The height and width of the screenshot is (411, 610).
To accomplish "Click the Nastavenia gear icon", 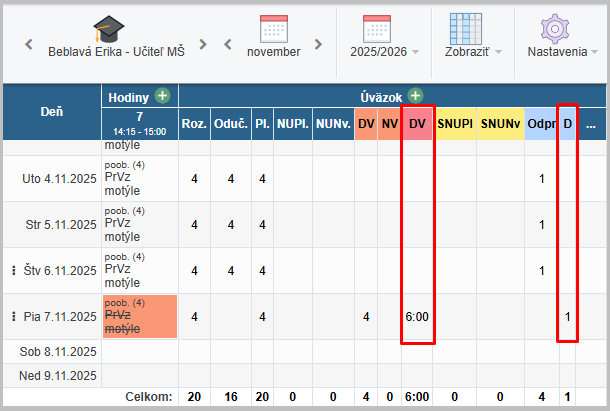I will [x=554, y=28].
